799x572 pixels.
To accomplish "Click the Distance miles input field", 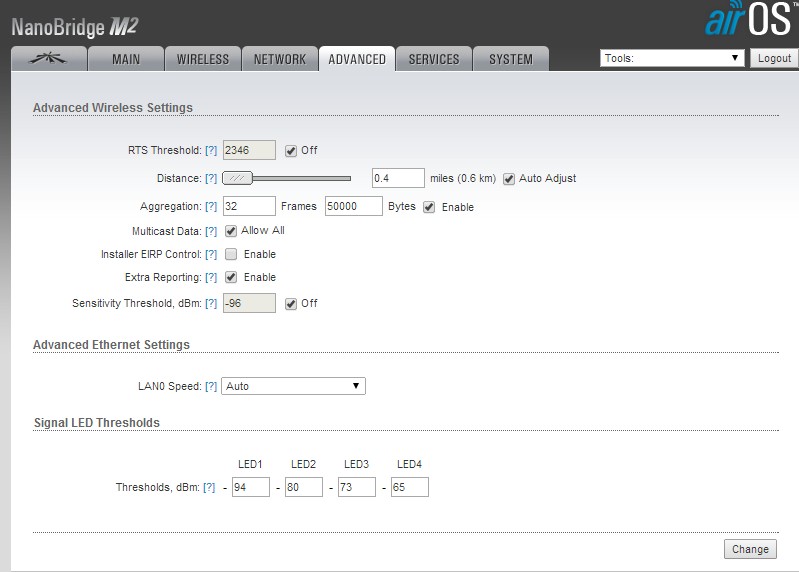I will tap(398, 178).
